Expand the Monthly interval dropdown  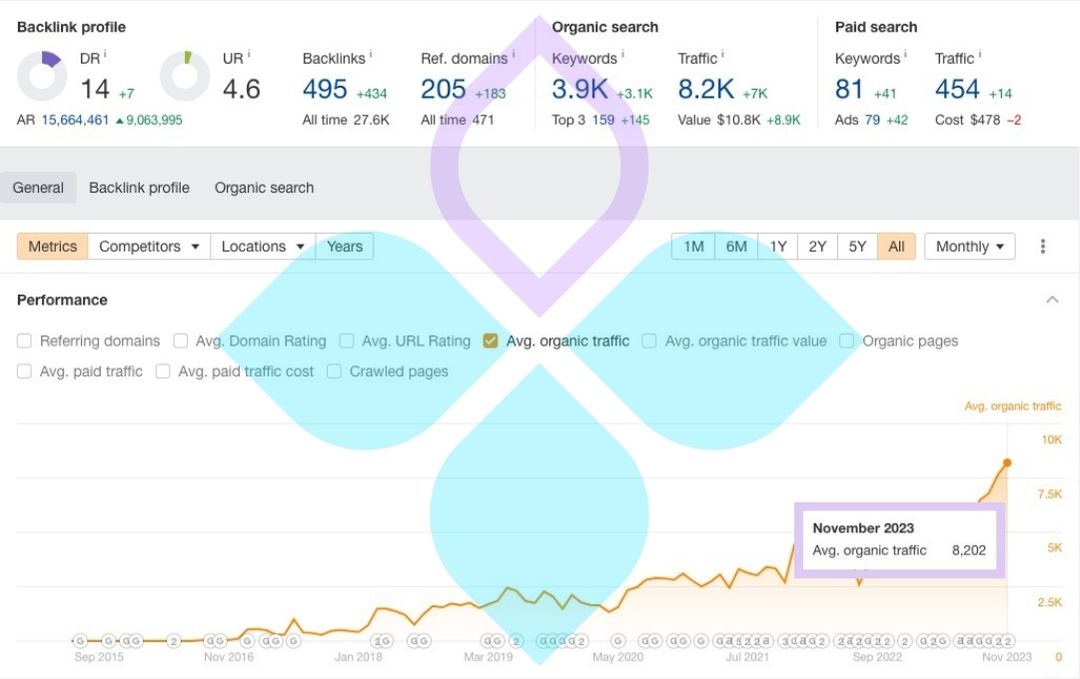[969, 247]
